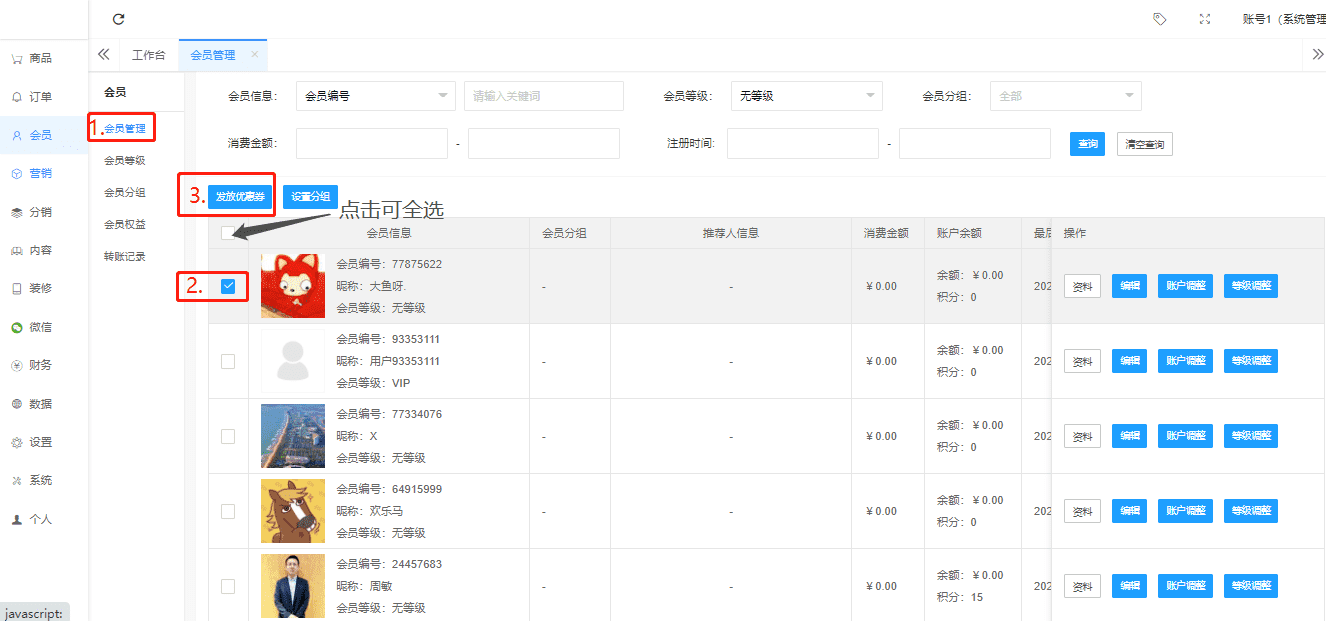Screen dimensions: 1326x621
Task: Close the 会员管理 tab via X icon
Action: click(254, 55)
